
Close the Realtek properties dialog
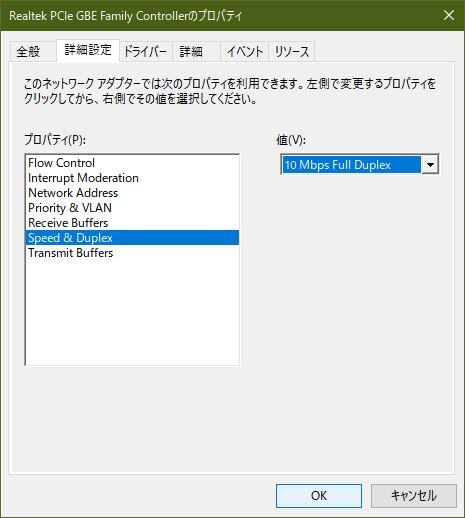coord(449,15)
